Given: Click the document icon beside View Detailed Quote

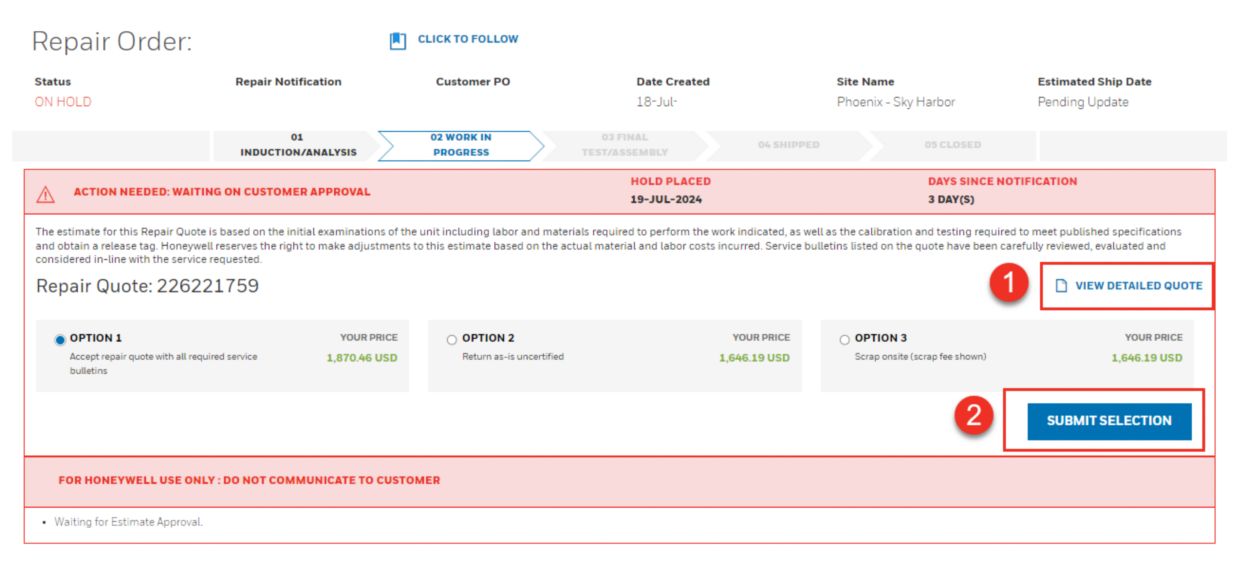Looking at the screenshot, I should (x=1062, y=286).
